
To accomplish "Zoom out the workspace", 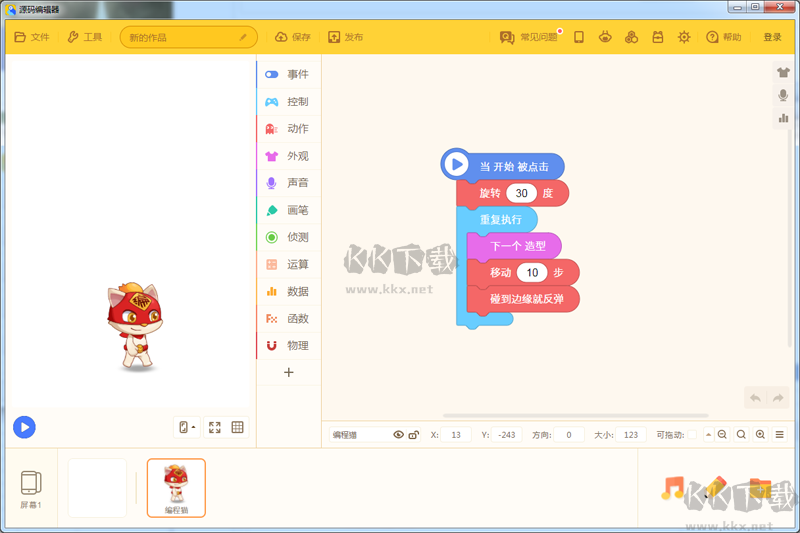I will (722, 435).
